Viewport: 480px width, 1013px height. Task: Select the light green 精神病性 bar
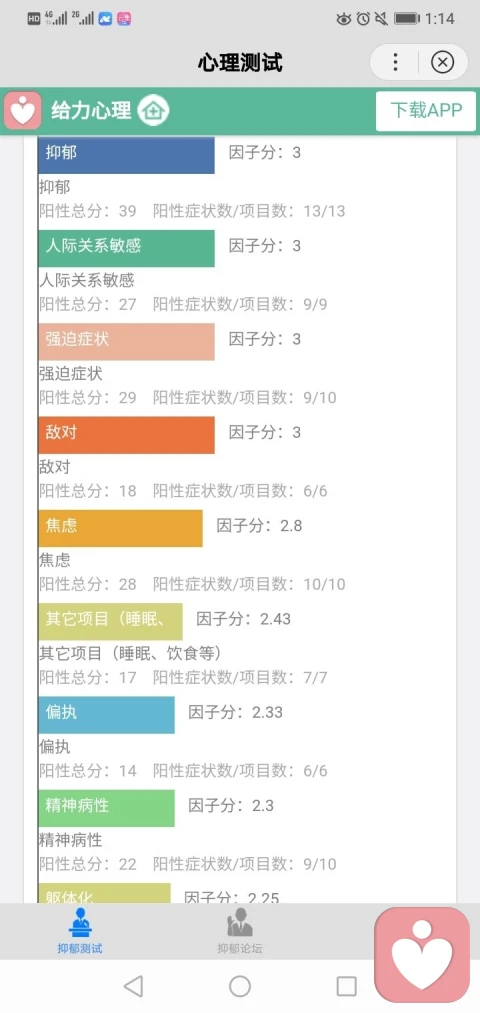[107, 808]
